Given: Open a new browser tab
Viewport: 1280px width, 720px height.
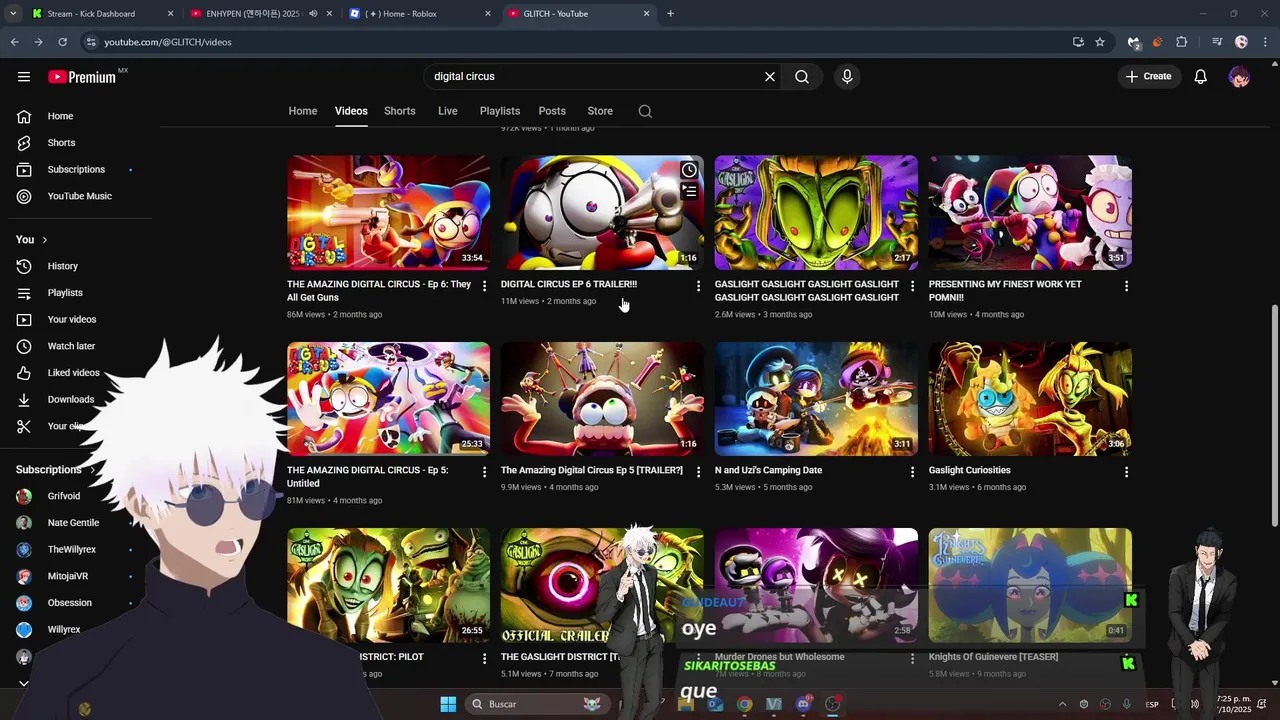Looking at the screenshot, I should click(x=670, y=14).
